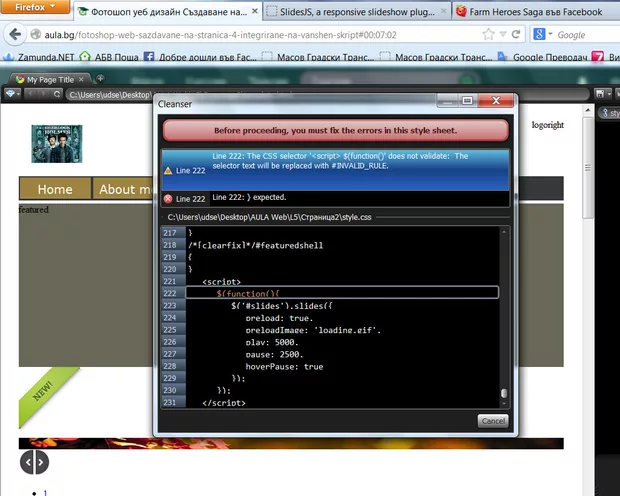Click slideshow previous arrow

[x=28, y=462]
